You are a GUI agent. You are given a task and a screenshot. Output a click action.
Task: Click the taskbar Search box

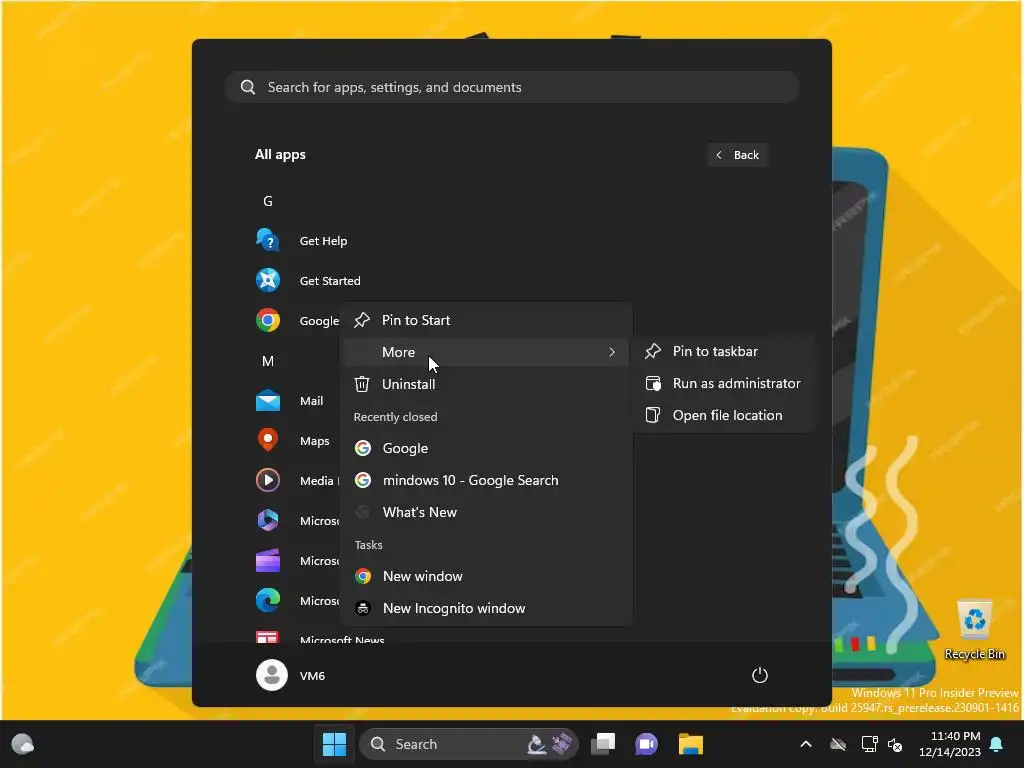[469, 744]
